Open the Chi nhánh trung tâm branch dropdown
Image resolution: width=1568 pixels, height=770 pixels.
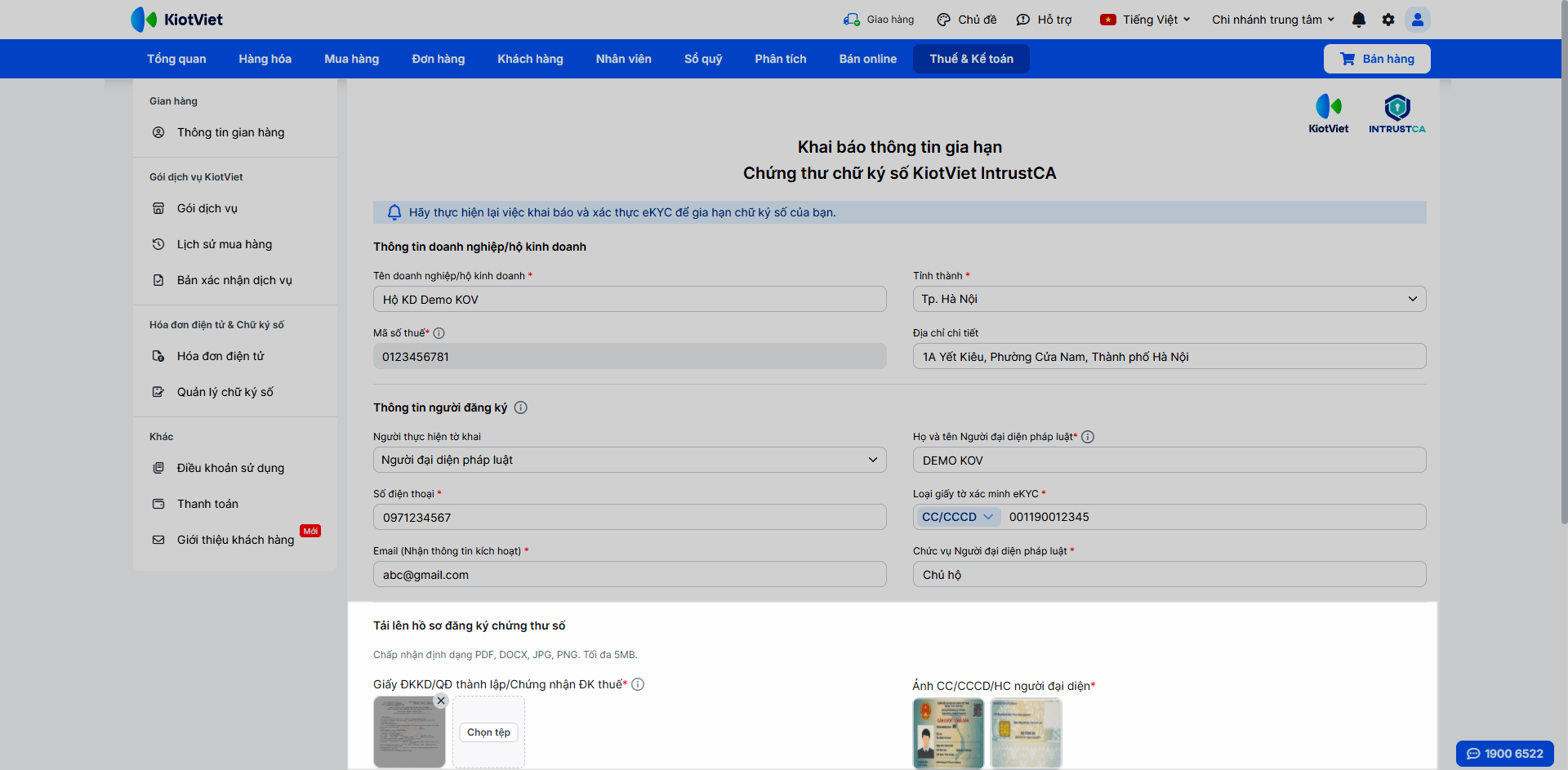pyautogui.click(x=1273, y=20)
